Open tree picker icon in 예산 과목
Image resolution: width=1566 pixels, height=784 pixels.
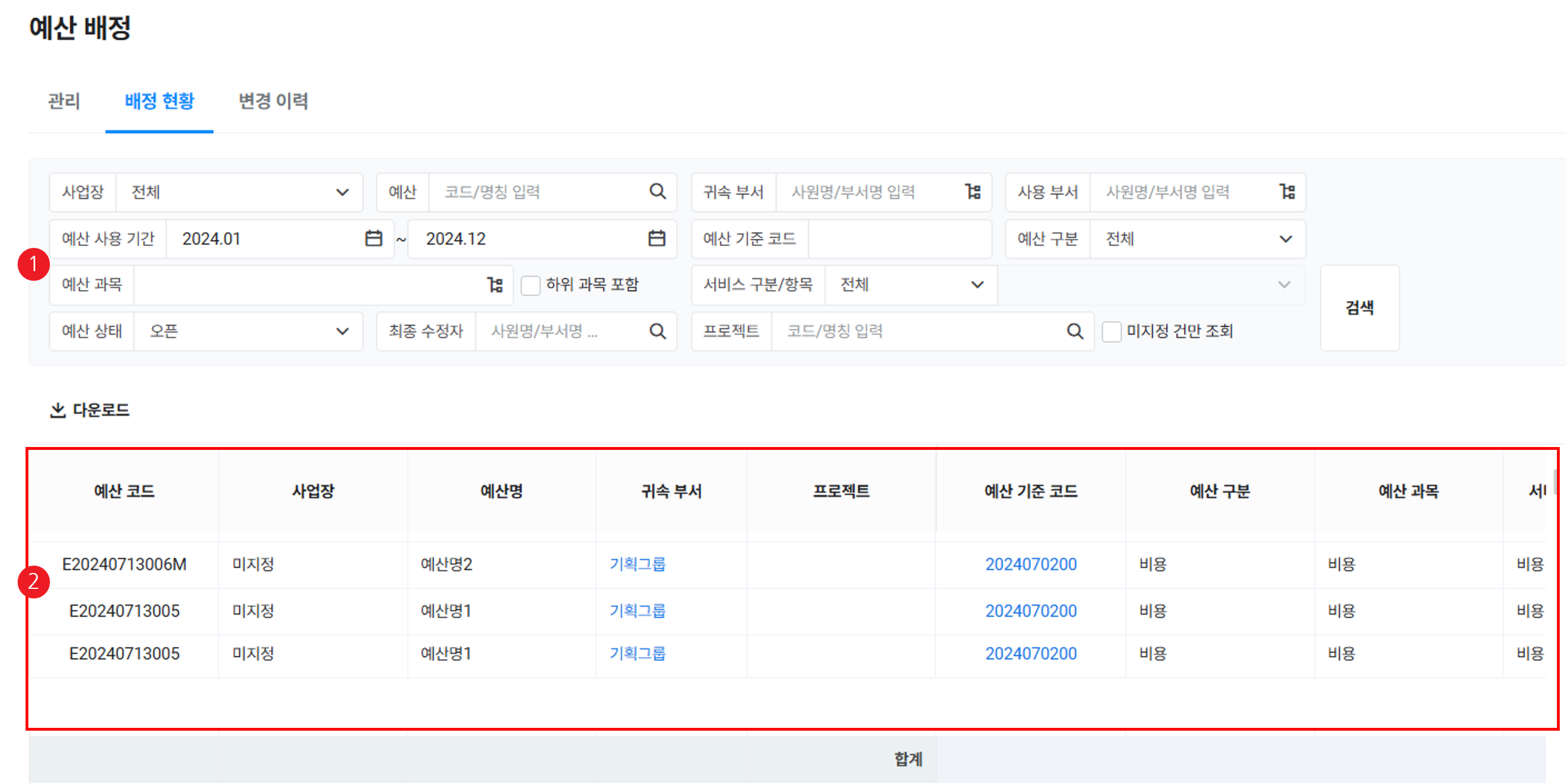(x=495, y=284)
